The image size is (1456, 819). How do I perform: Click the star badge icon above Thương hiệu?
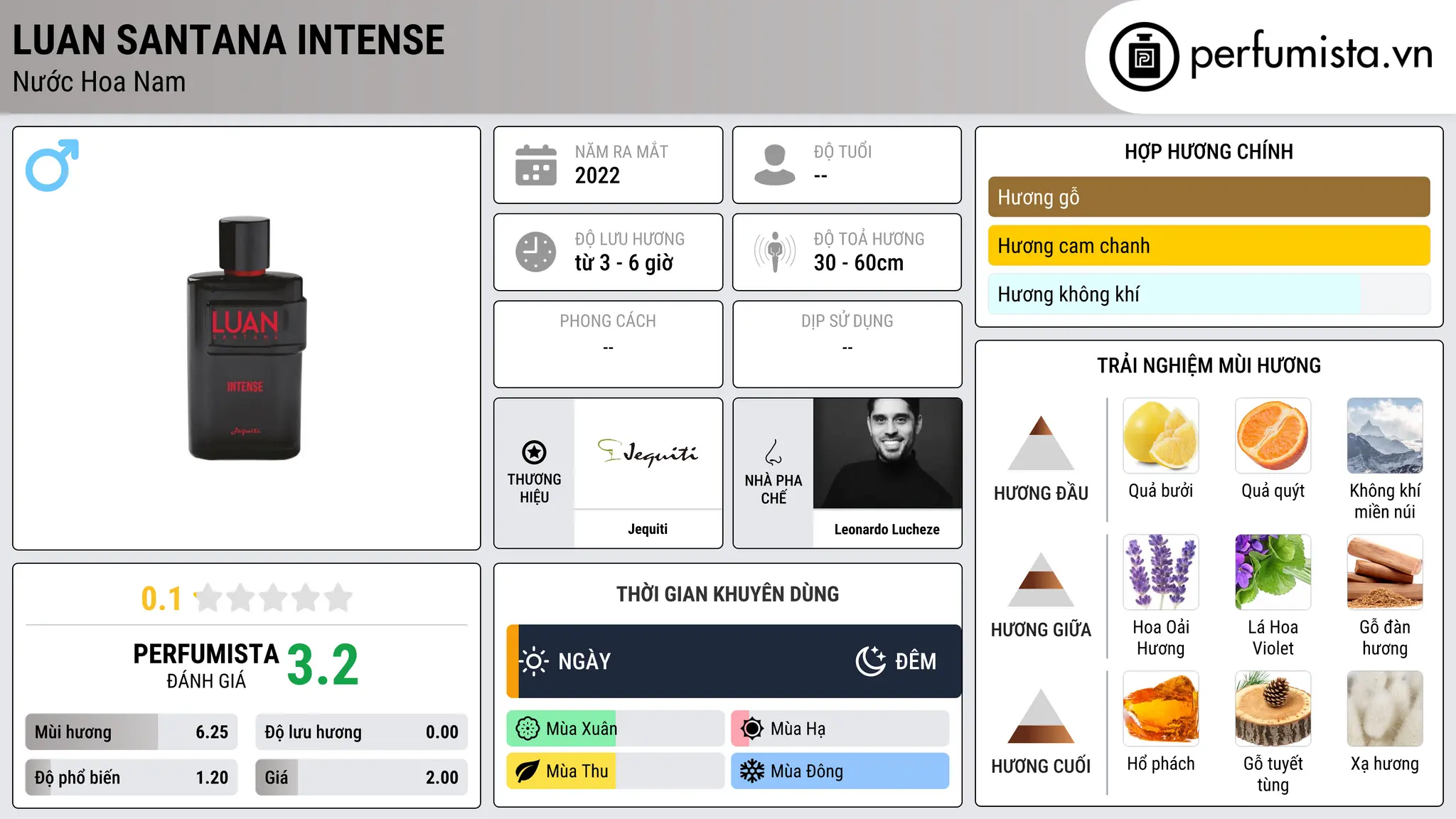(x=534, y=452)
